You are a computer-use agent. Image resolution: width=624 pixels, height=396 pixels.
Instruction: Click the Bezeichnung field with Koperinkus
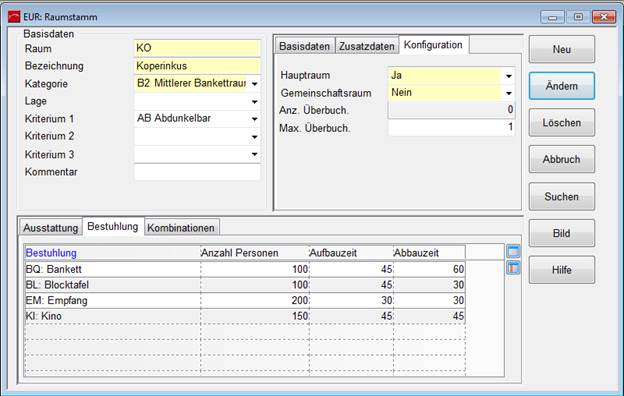coord(197,66)
